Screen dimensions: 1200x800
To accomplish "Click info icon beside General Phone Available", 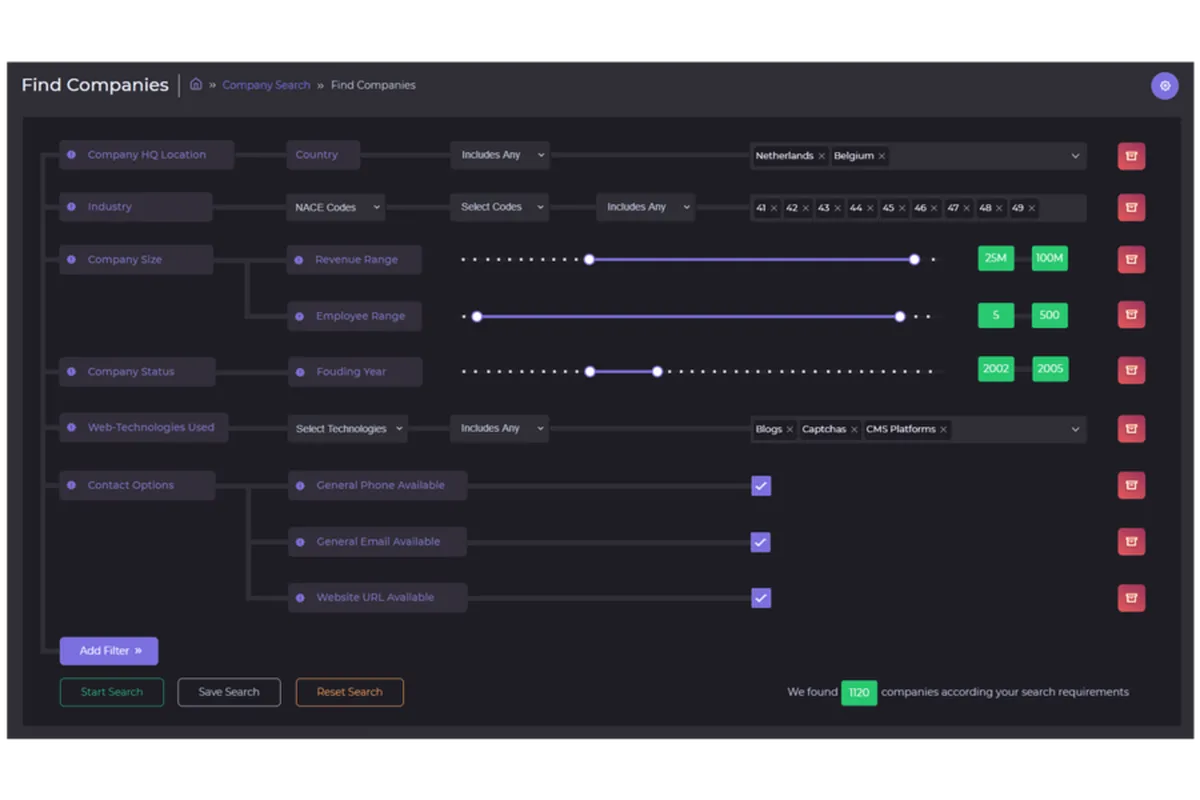I will 300,485.
